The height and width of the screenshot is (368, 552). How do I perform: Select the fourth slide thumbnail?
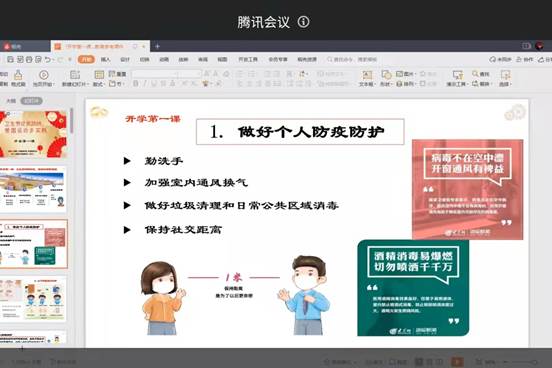point(33,299)
